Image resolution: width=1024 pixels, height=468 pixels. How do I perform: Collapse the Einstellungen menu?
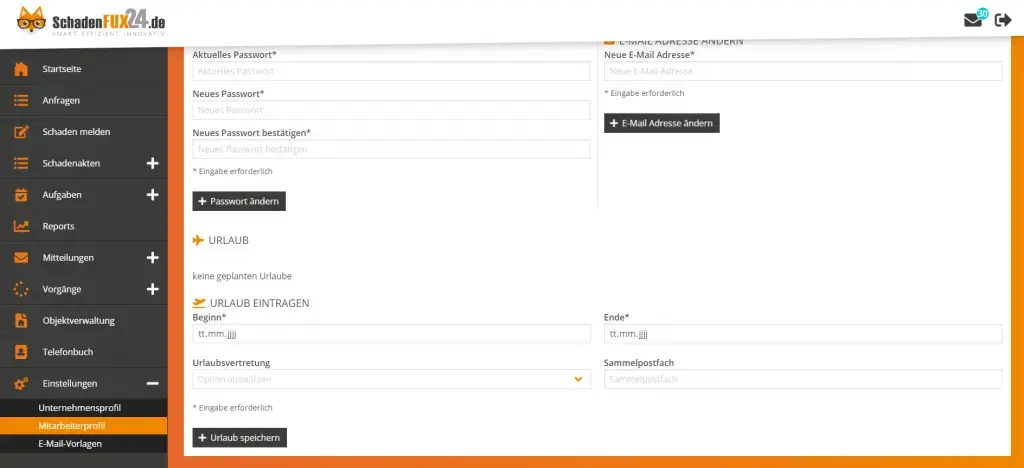[152, 383]
